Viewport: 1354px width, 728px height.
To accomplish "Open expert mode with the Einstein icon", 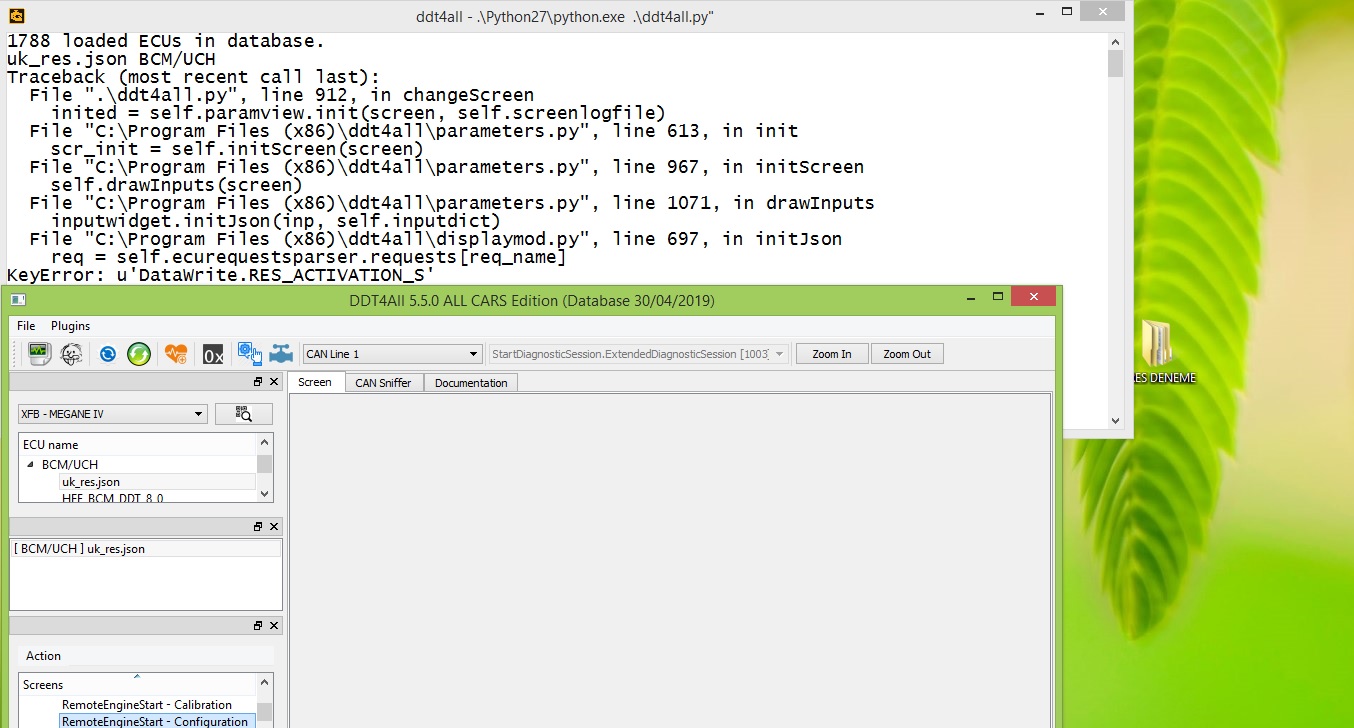I will point(70,353).
